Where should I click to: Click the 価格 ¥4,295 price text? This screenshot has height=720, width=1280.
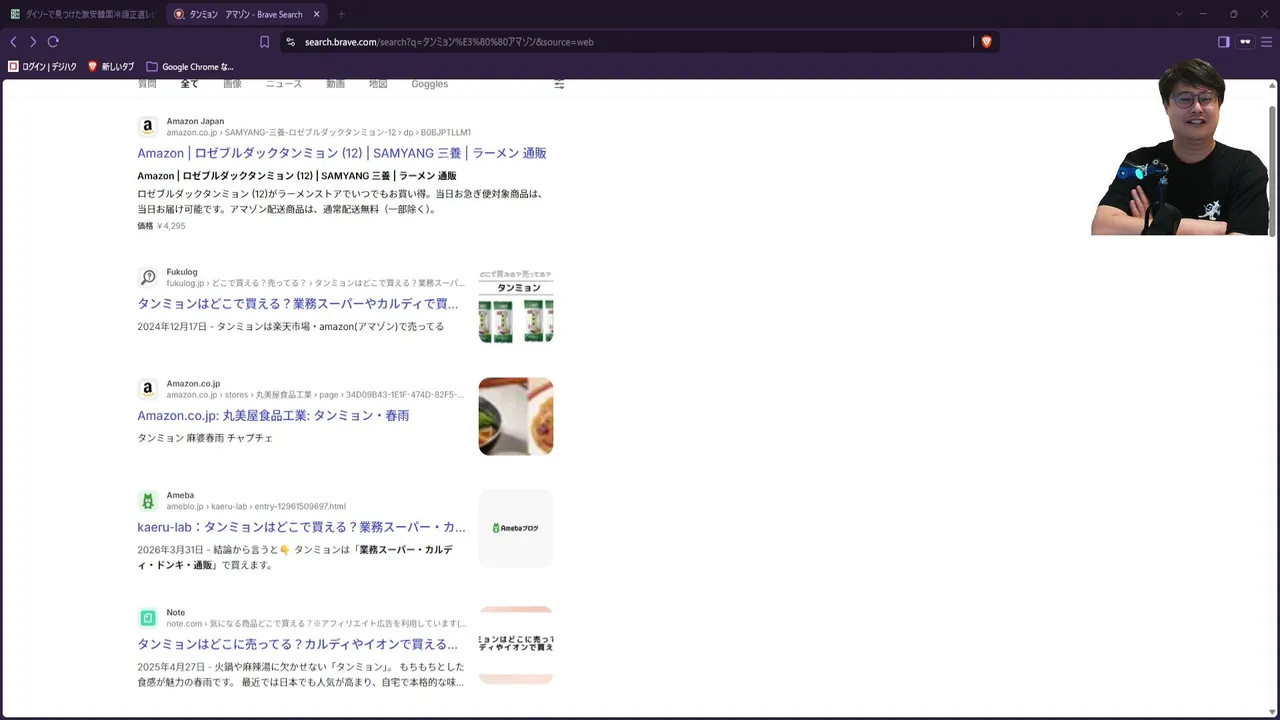161,226
